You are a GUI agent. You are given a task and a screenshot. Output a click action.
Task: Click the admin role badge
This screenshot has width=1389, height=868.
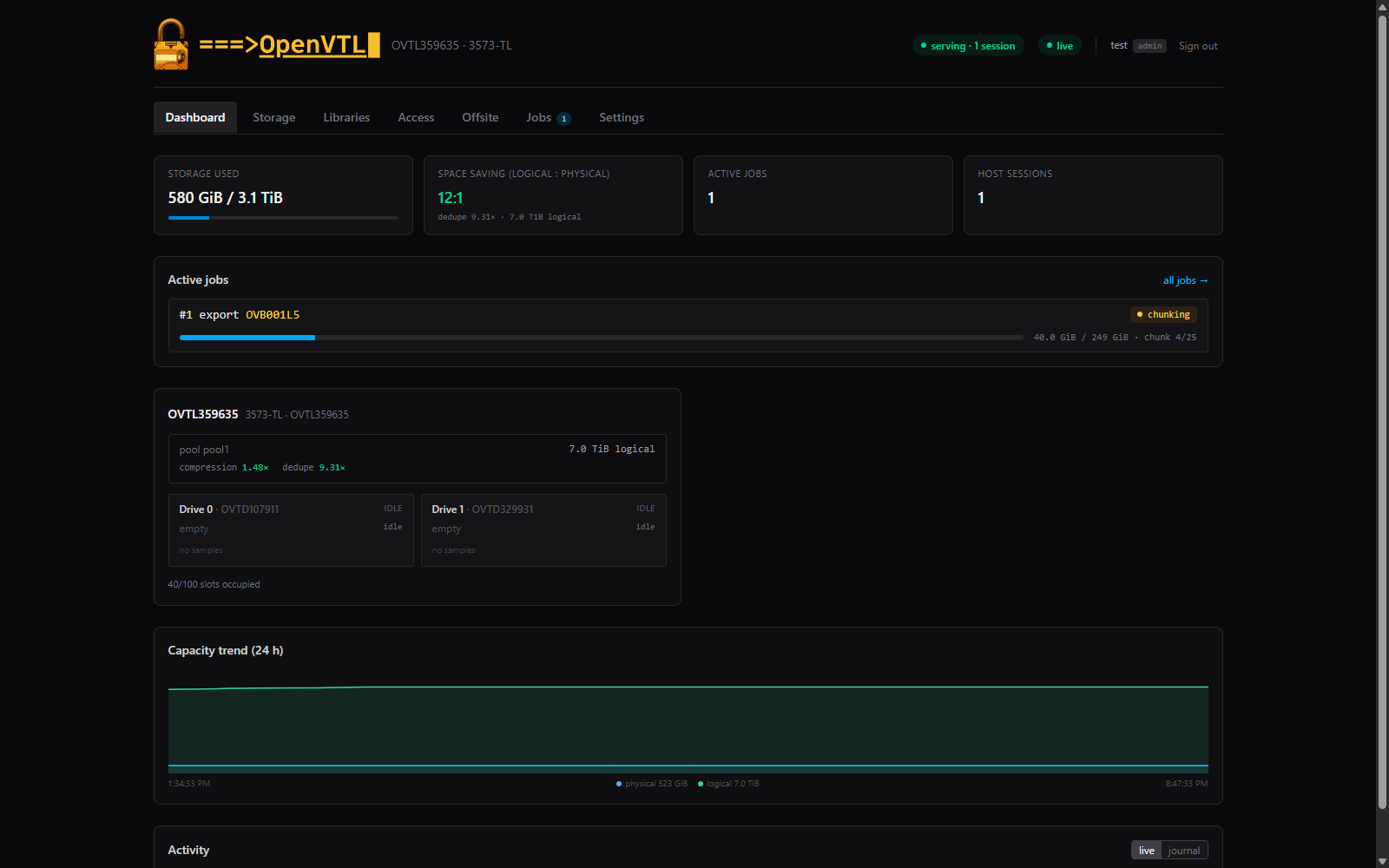tap(1149, 46)
